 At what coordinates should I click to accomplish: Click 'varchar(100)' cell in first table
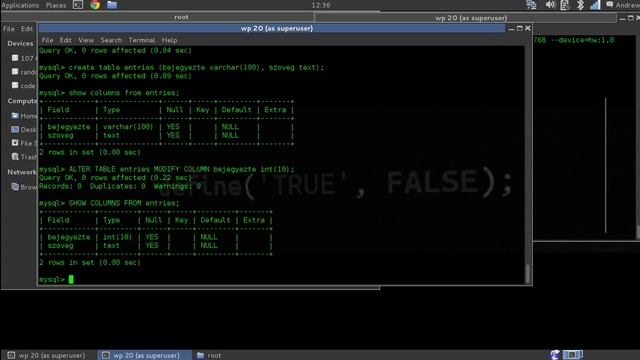coord(128,127)
